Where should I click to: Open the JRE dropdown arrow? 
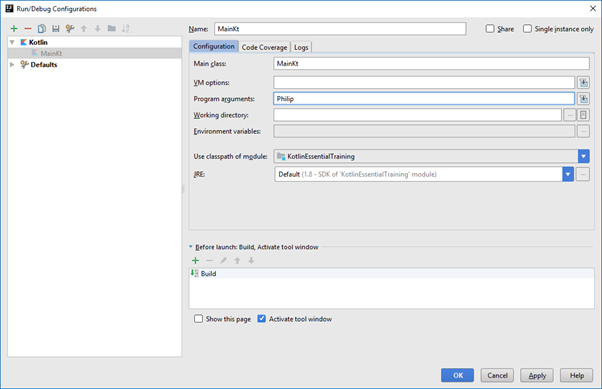[x=568, y=174]
